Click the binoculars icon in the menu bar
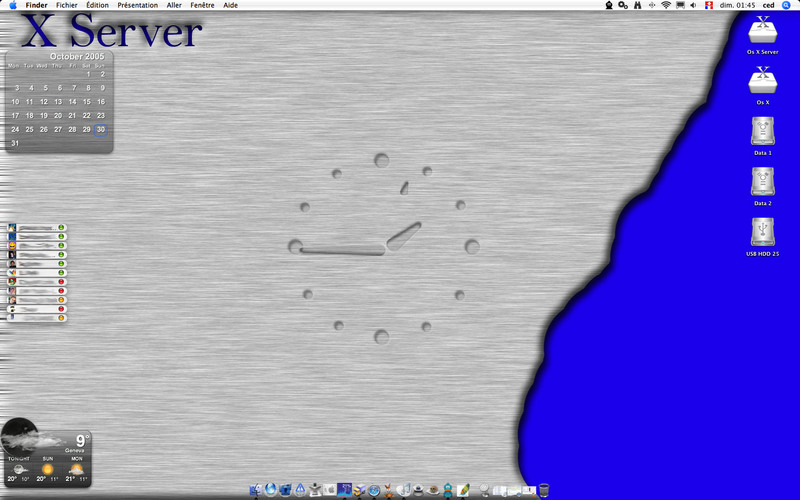Viewport: 800px width, 500px height. coord(637,5)
